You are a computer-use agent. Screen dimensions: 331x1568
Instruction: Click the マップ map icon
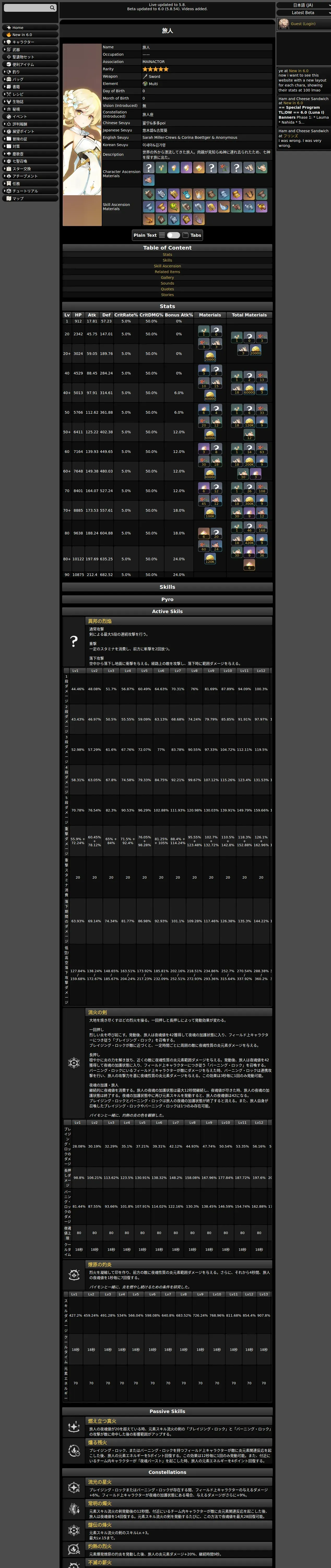[9, 198]
